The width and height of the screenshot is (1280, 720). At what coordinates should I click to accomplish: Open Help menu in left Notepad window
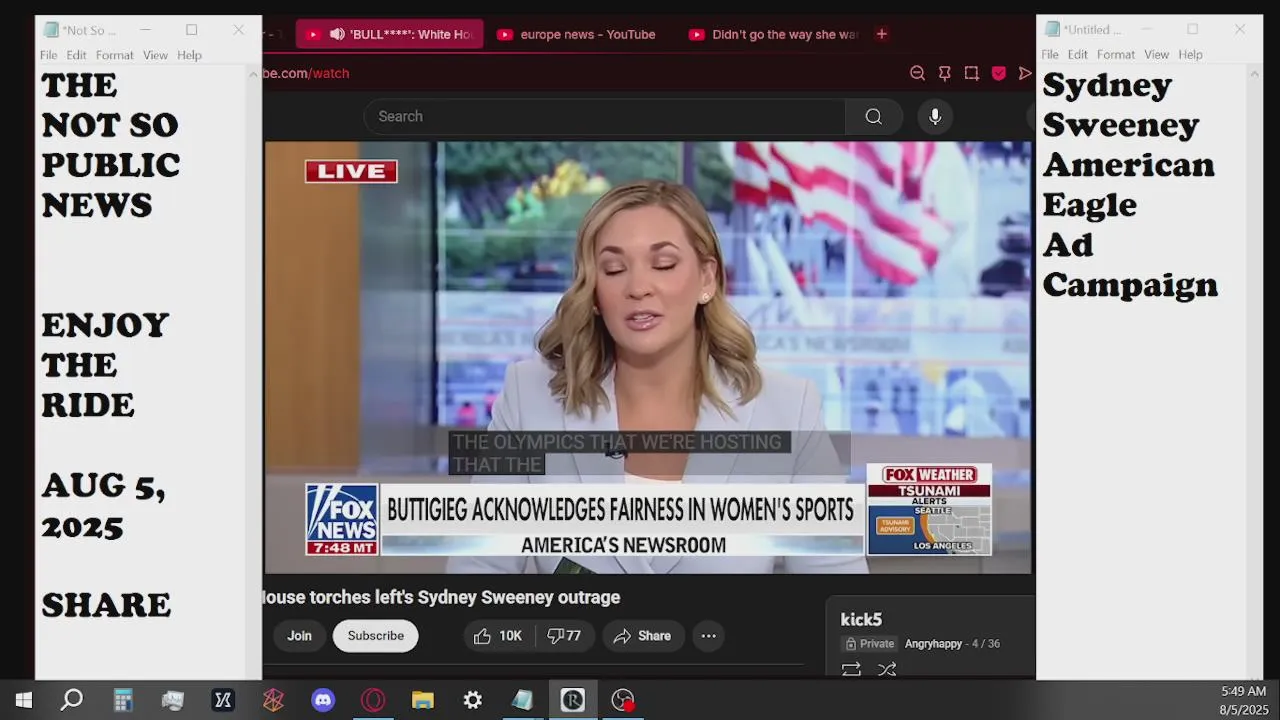[x=189, y=55]
